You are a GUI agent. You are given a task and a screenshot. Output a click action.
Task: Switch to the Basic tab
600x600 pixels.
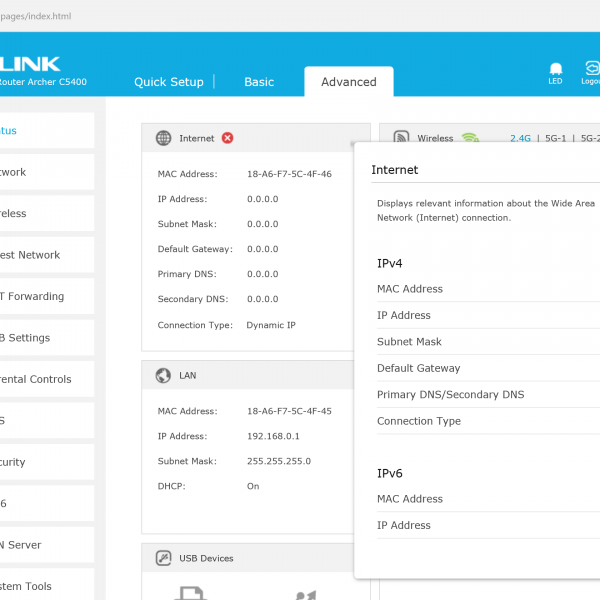pyautogui.click(x=259, y=82)
